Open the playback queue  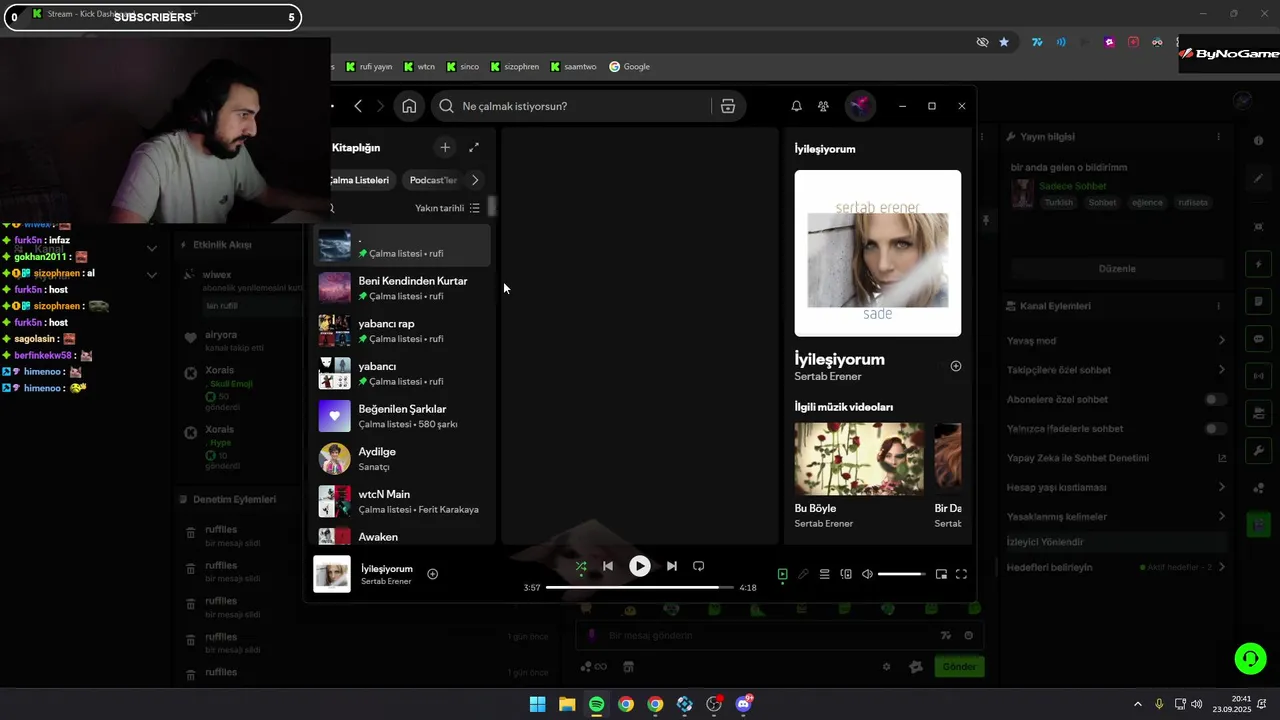click(825, 574)
